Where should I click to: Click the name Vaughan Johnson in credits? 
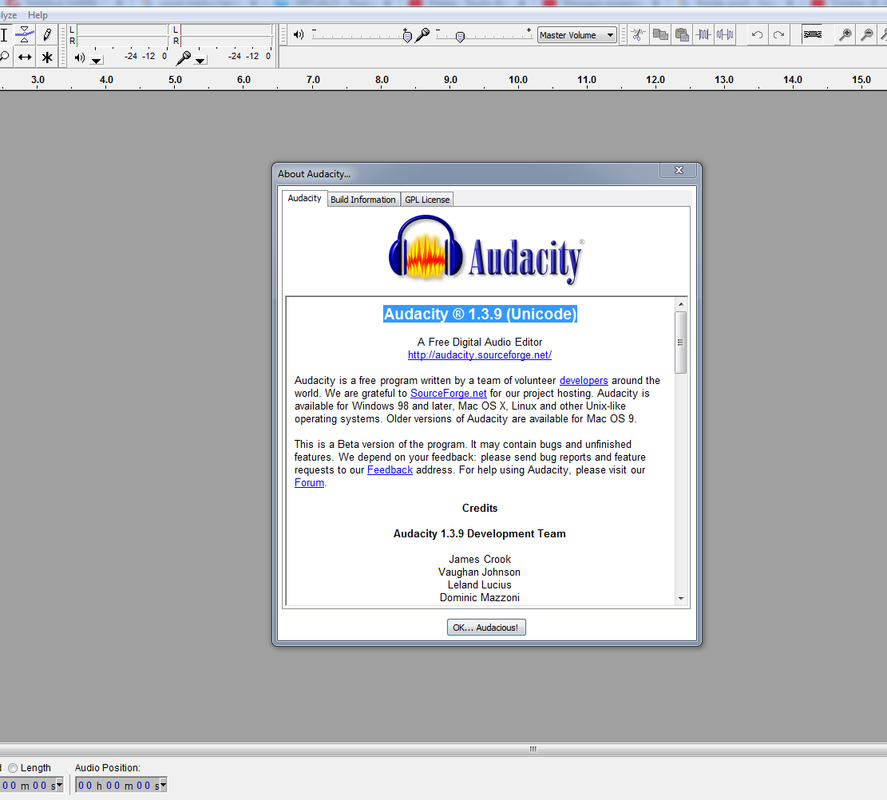point(479,572)
